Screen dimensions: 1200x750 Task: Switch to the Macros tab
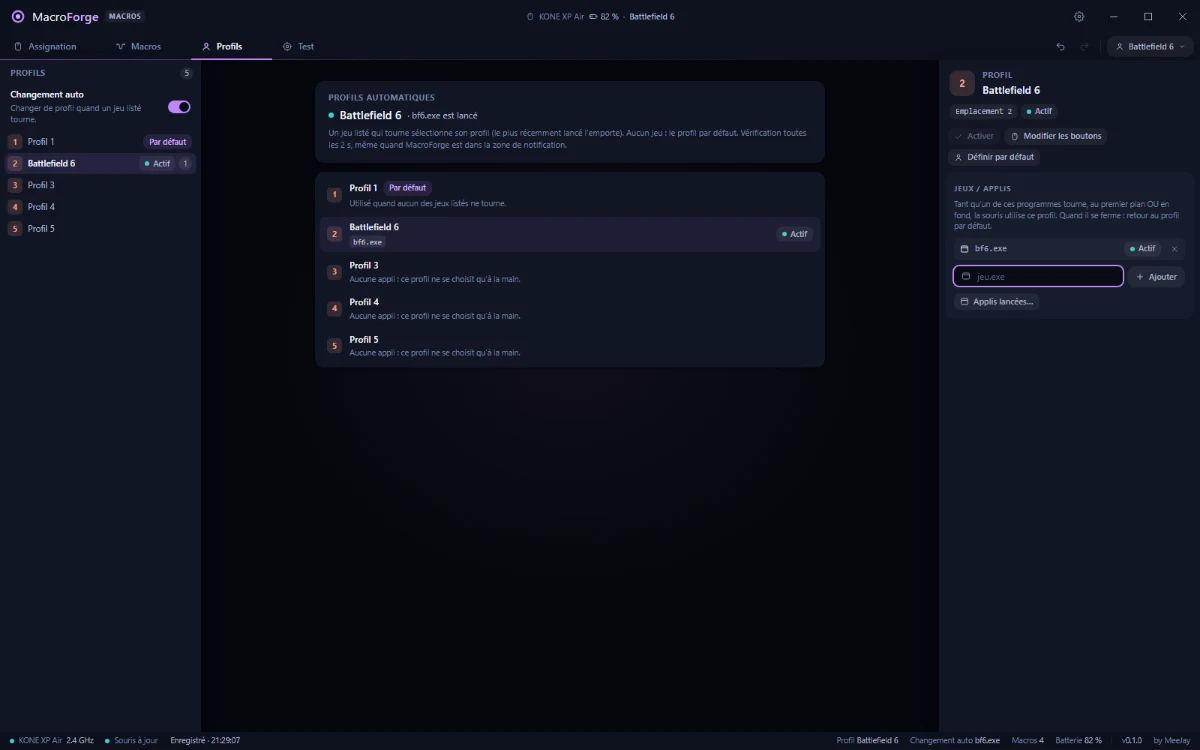[x=138, y=47]
